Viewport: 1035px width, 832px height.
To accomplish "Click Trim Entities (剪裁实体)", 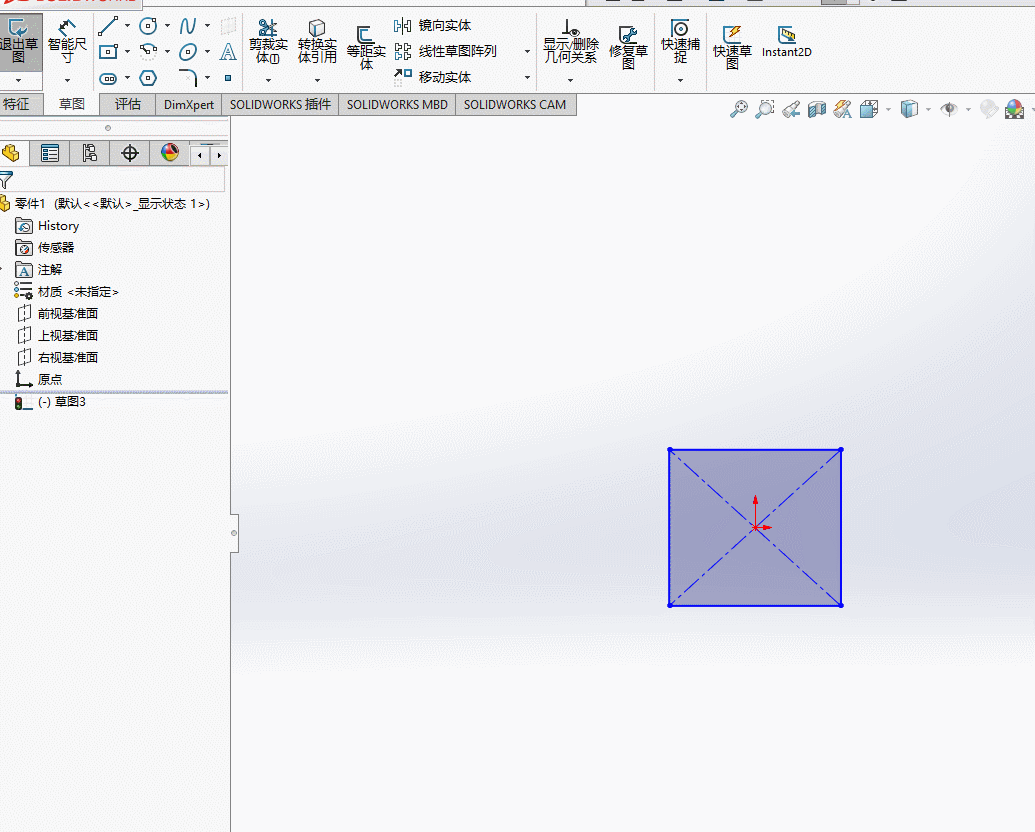I will coord(268,42).
